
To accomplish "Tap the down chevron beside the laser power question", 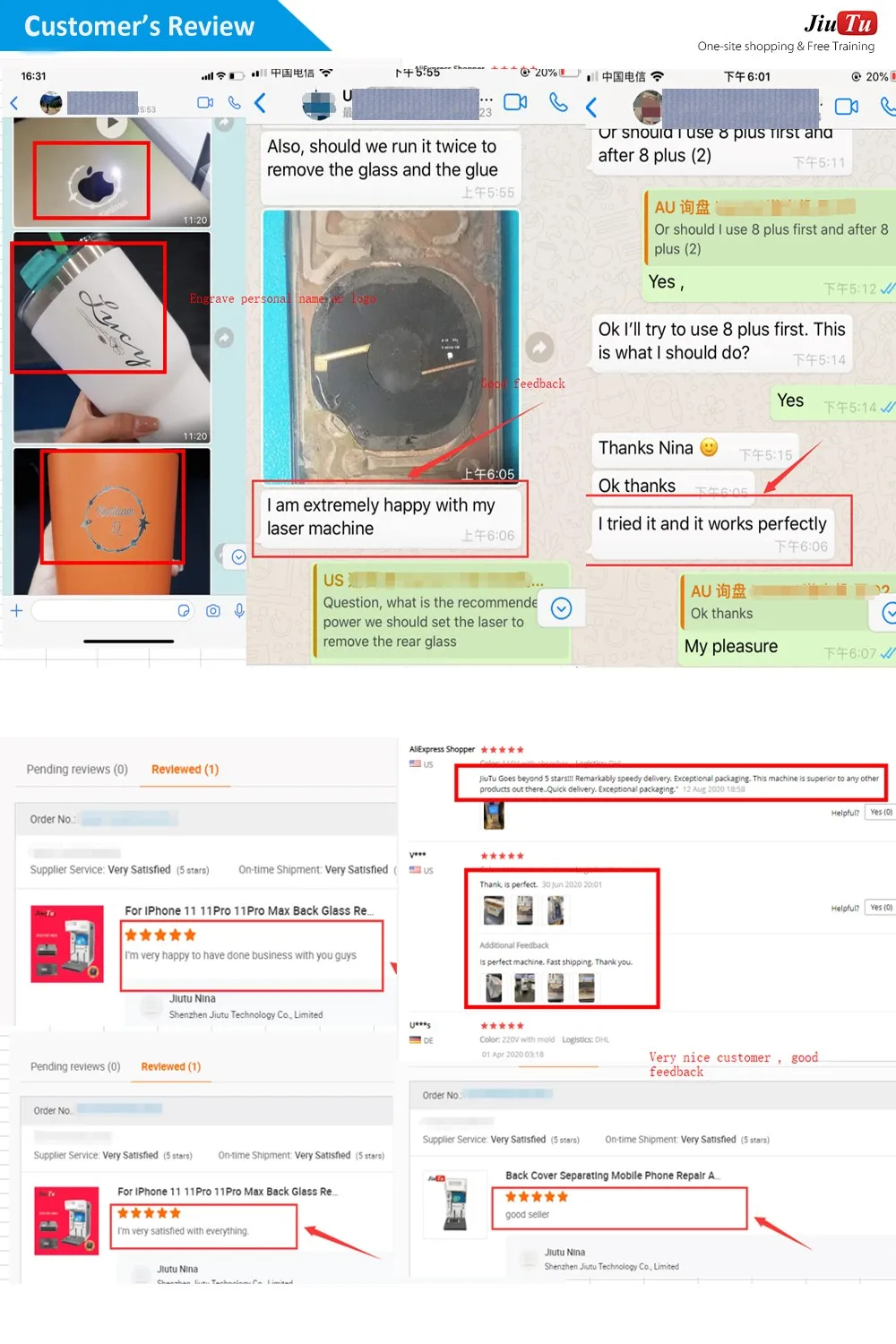I will [561, 609].
